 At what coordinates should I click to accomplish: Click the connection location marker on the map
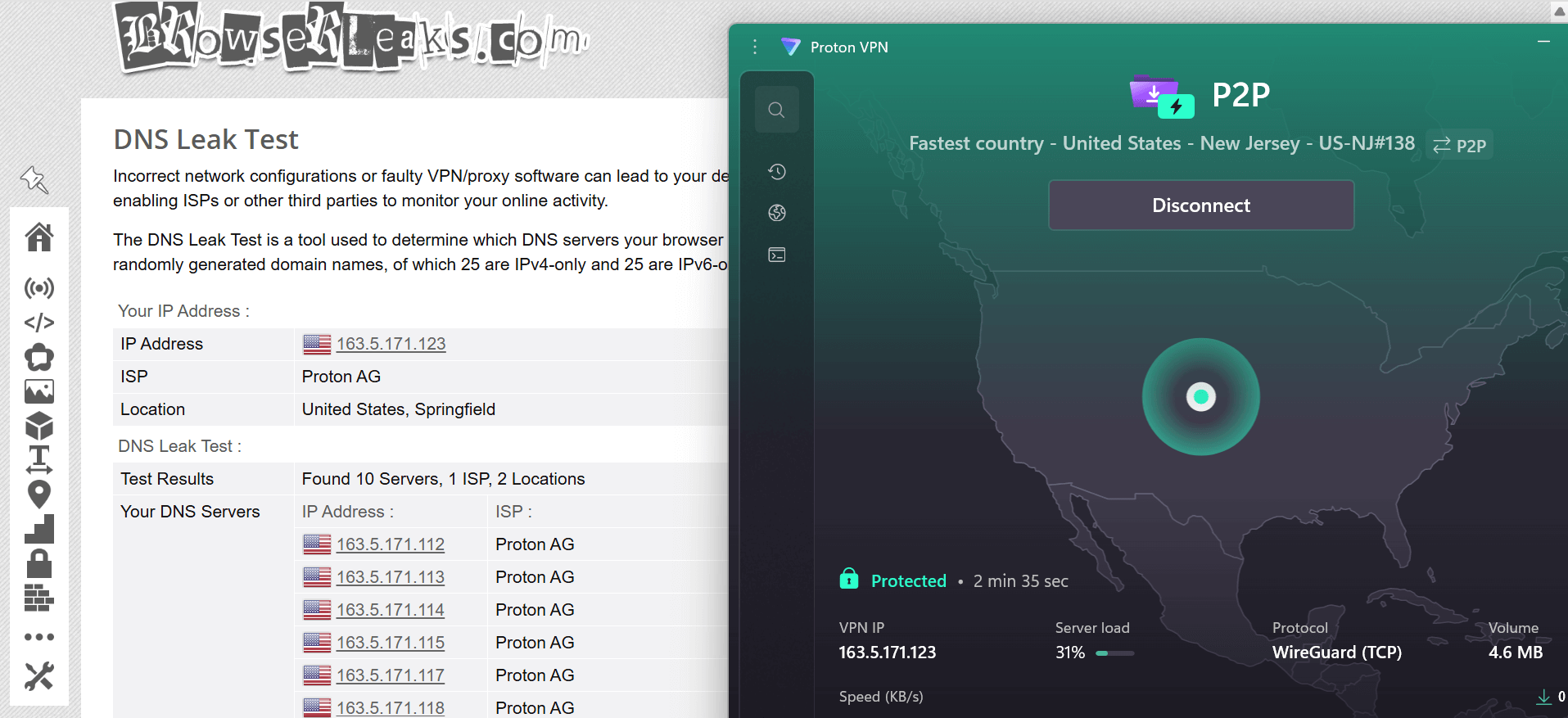tap(1201, 397)
